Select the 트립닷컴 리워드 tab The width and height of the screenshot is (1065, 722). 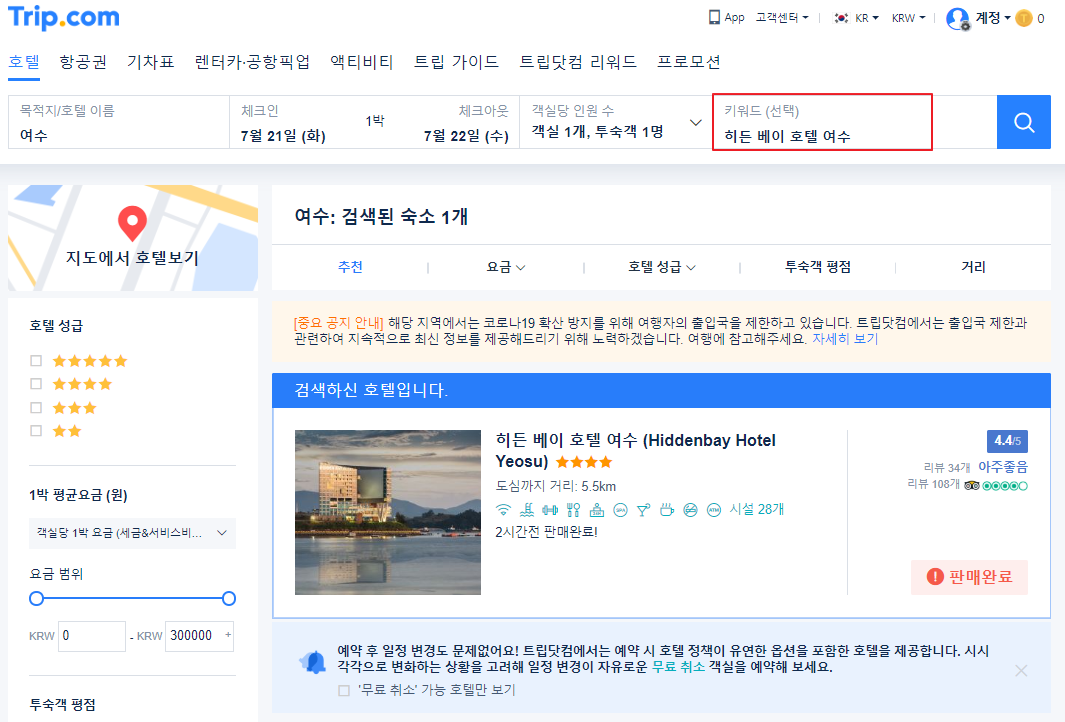click(x=577, y=62)
